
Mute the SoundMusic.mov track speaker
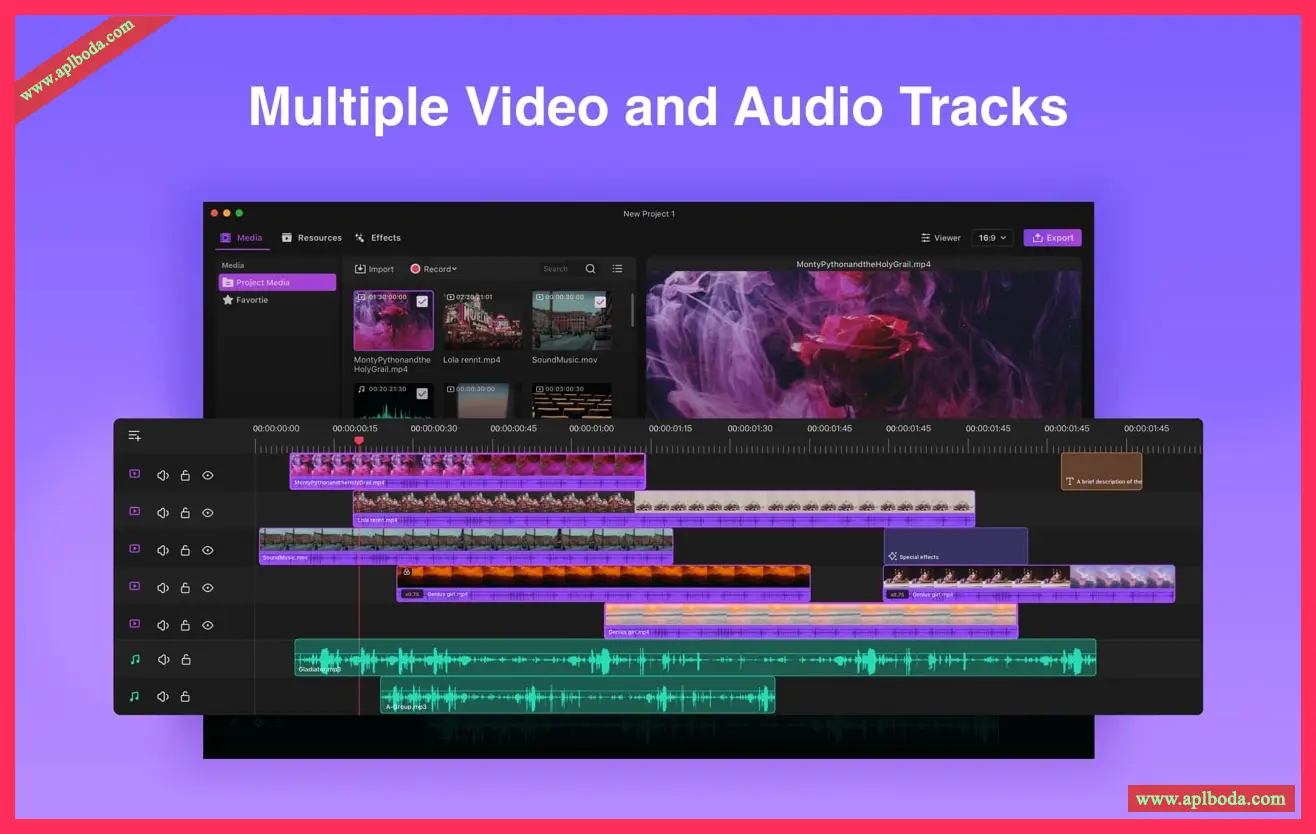163,550
